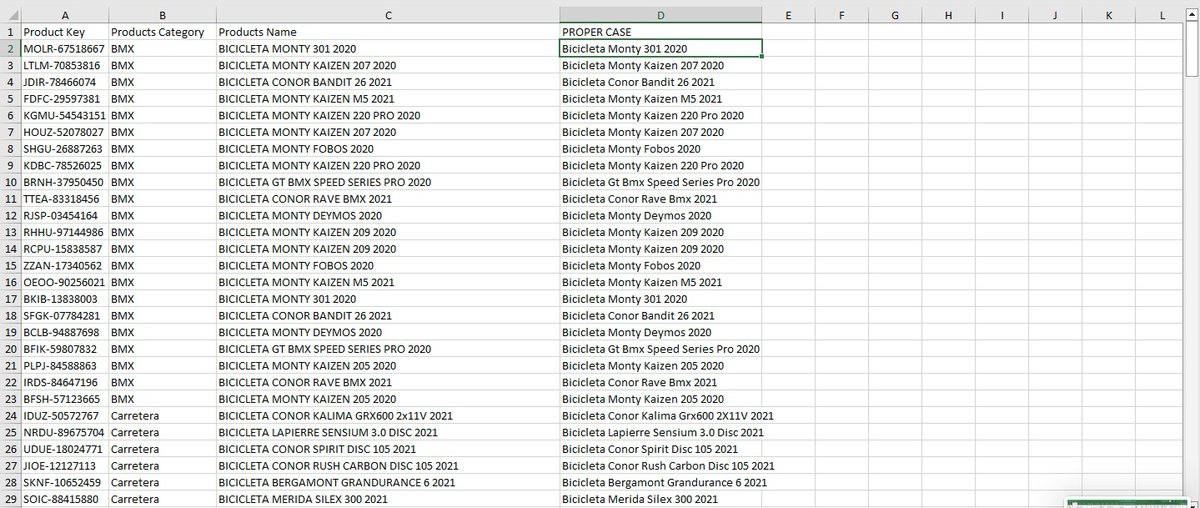This screenshot has width=1200, height=508.
Task: Select row 29 header
Action: click(x=10, y=499)
